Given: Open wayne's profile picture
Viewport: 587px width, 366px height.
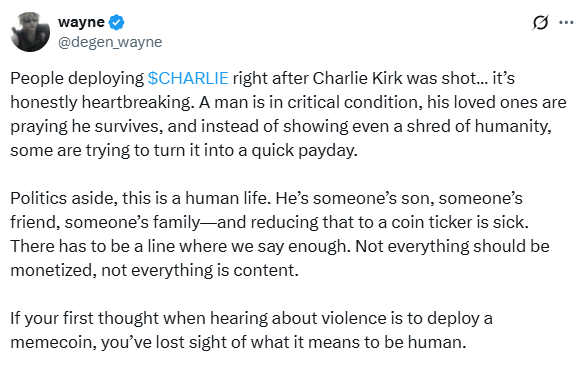Looking at the screenshot, I should pos(30,31).
